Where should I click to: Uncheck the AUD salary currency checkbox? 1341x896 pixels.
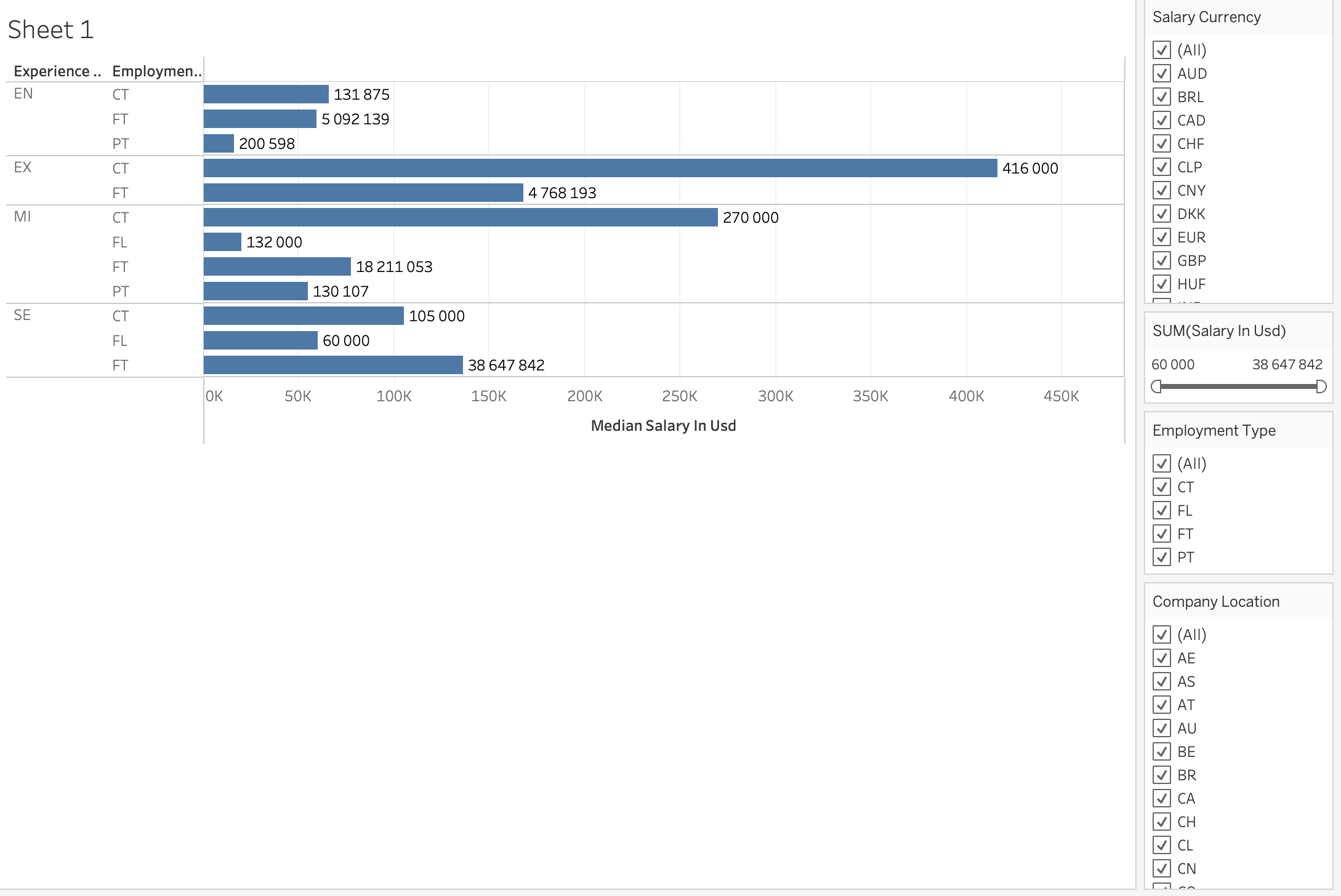click(1162, 74)
